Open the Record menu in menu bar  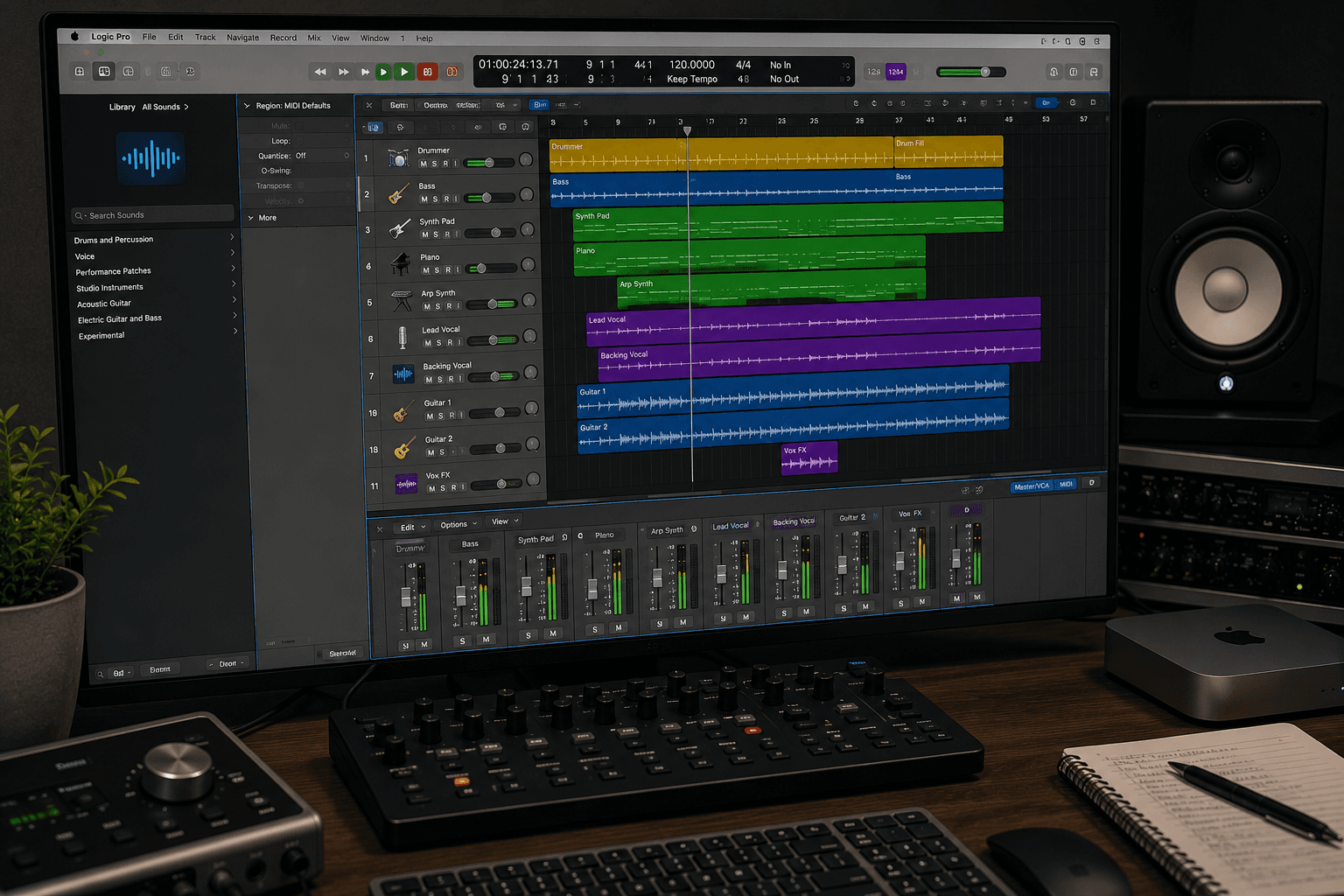tap(283, 38)
